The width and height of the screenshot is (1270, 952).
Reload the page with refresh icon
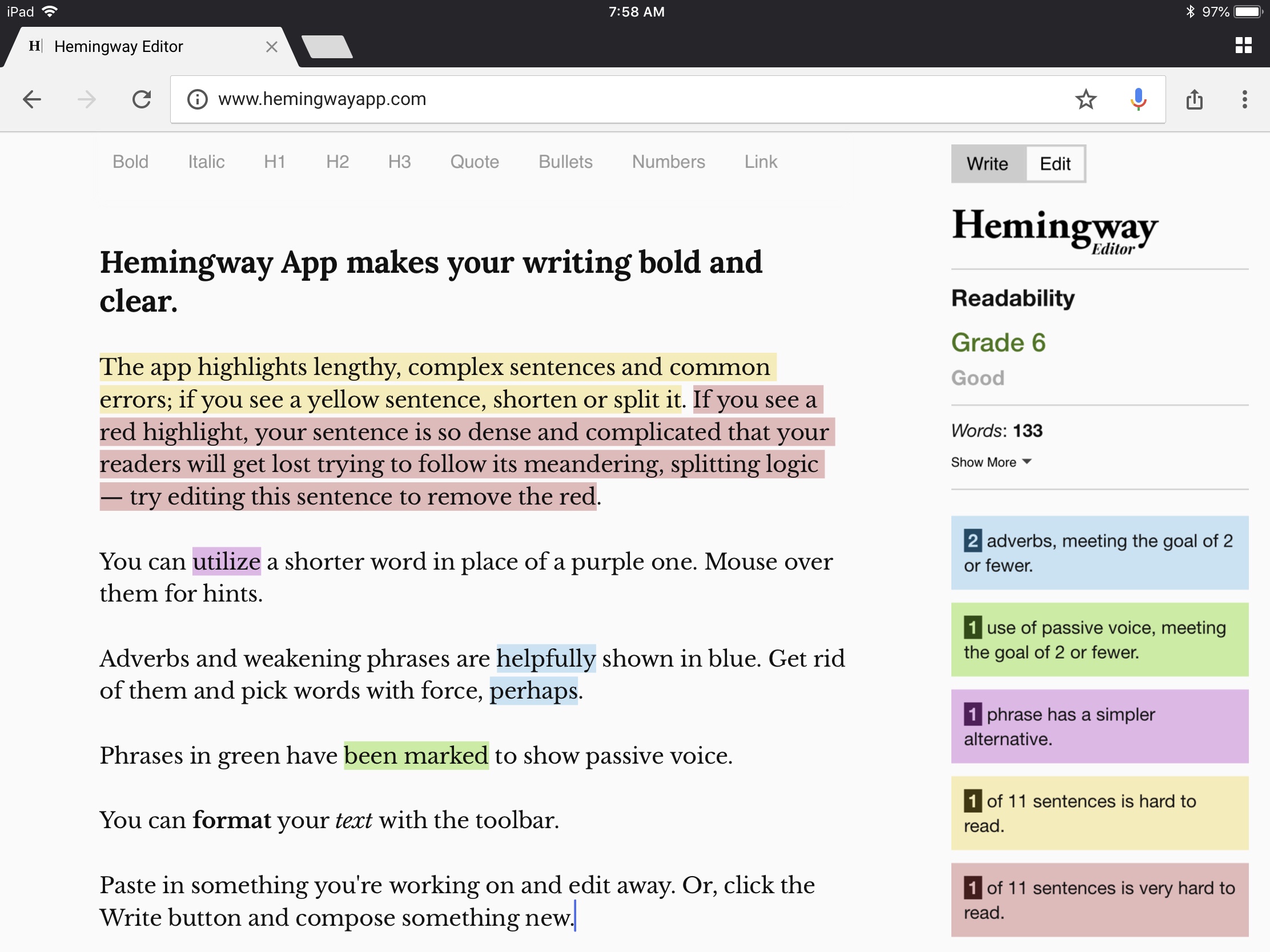pyautogui.click(x=141, y=100)
